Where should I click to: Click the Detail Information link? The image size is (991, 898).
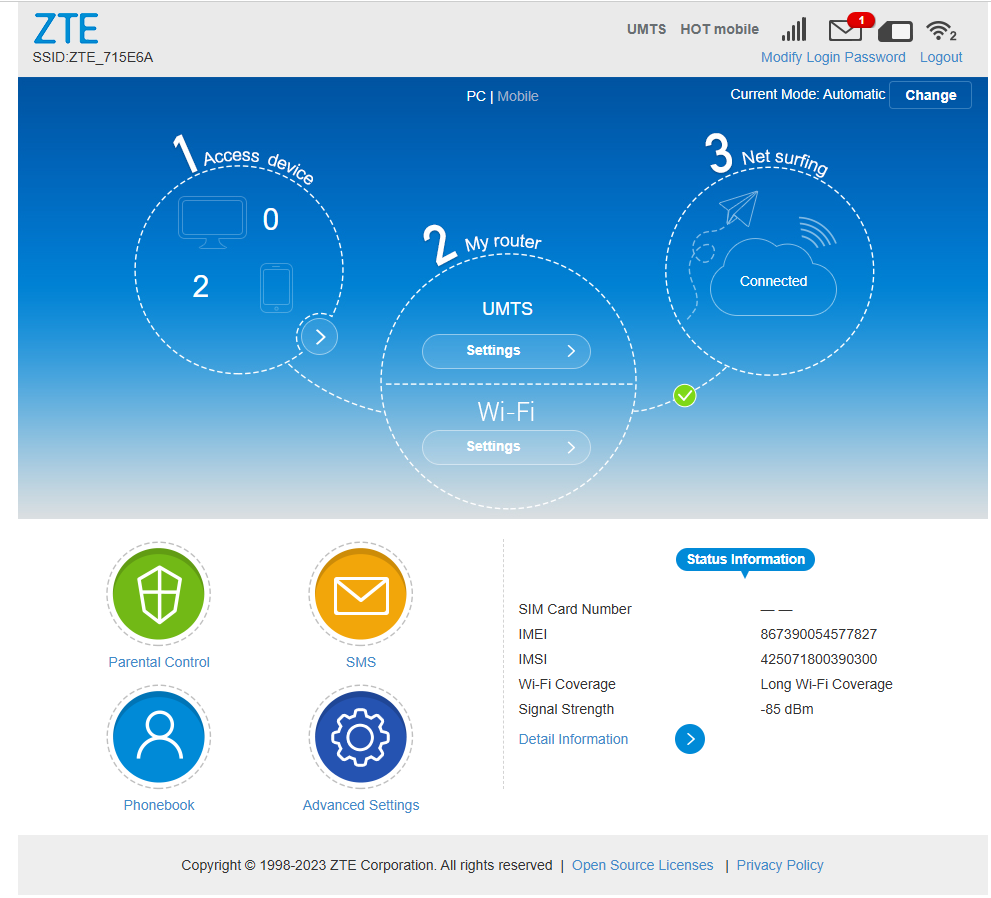tap(573, 739)
